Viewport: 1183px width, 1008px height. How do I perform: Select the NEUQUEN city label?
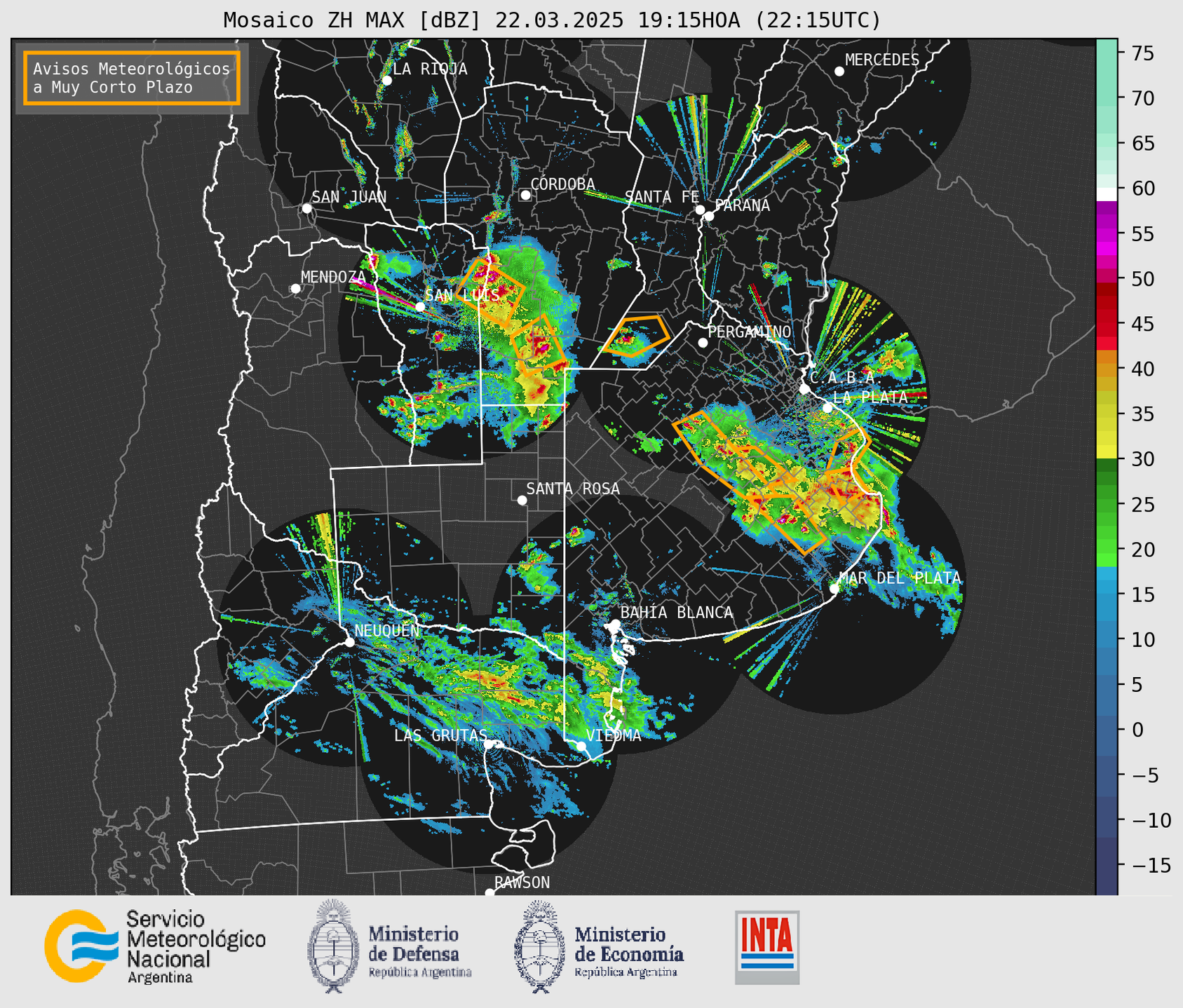click(387, 631)
